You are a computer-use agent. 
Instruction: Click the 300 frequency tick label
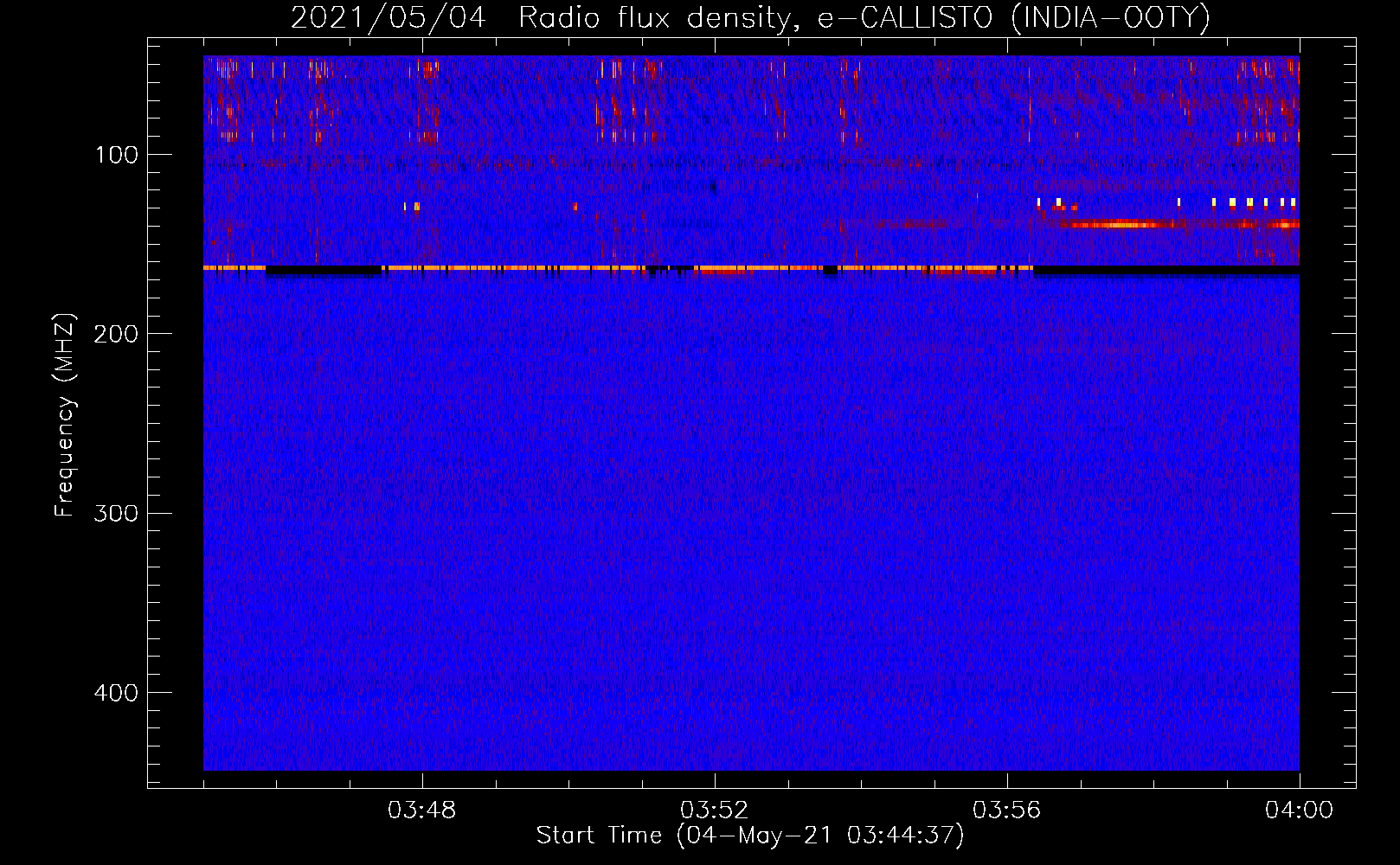tap(116, 513)
